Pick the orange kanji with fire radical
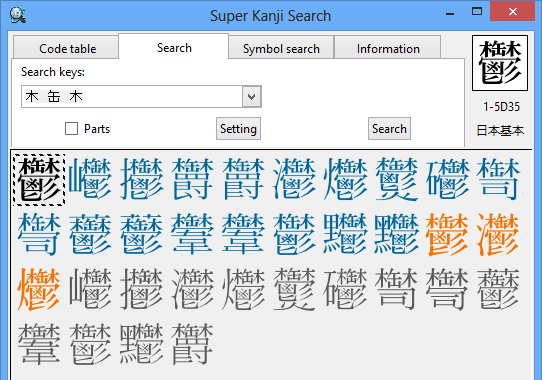 (39, 289)
